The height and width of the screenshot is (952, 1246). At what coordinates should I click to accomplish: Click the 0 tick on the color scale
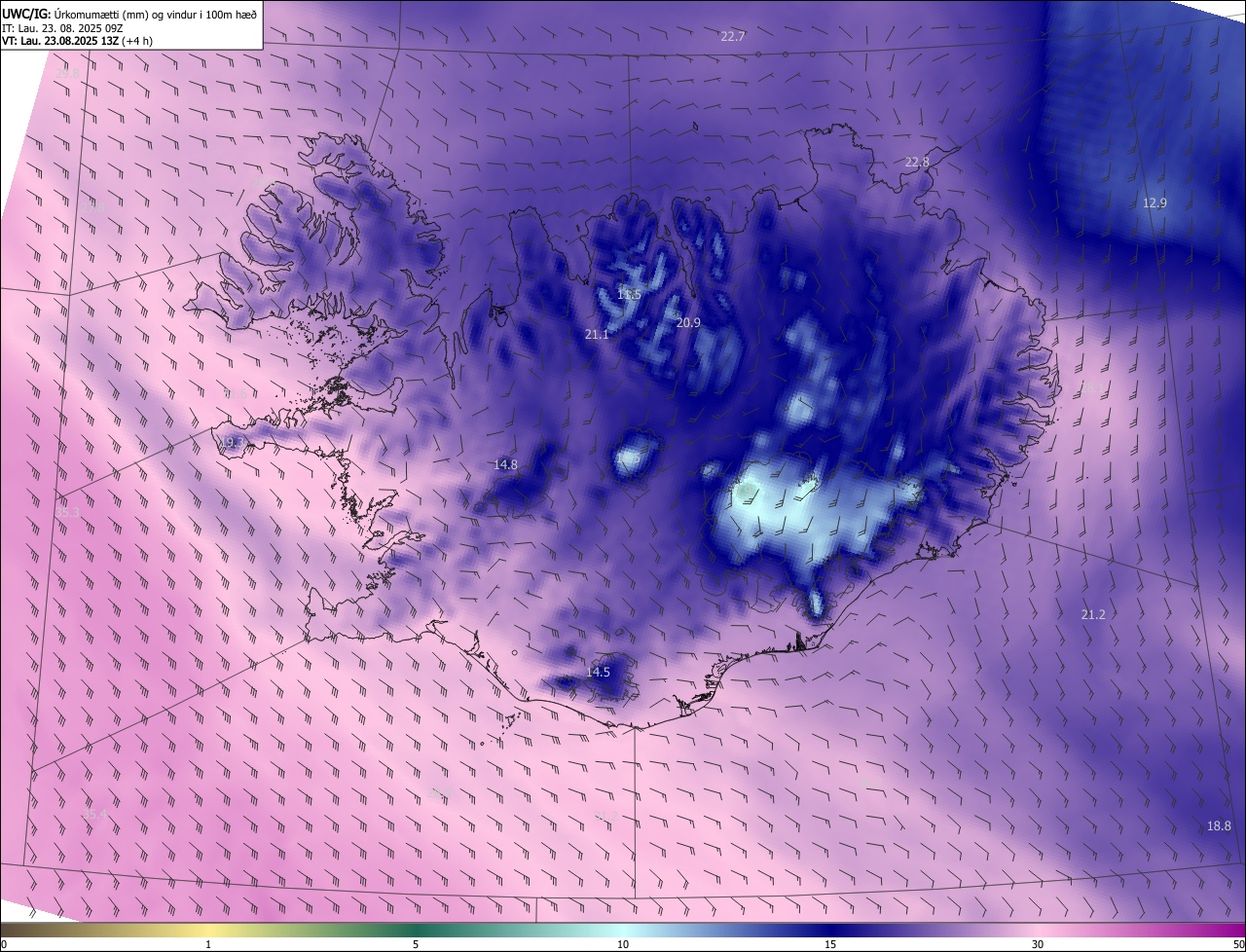[x=4, y=945]
